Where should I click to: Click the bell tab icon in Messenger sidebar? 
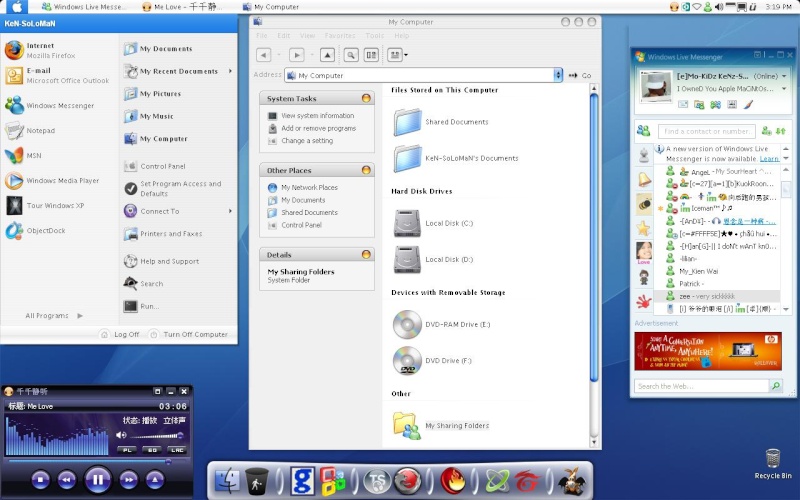pos(644,179)
